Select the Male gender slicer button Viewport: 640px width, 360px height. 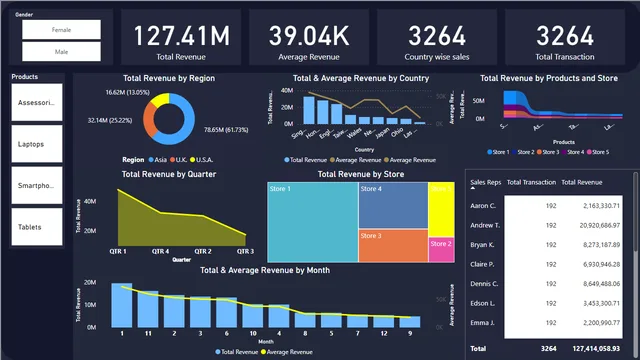pos(61,52)
